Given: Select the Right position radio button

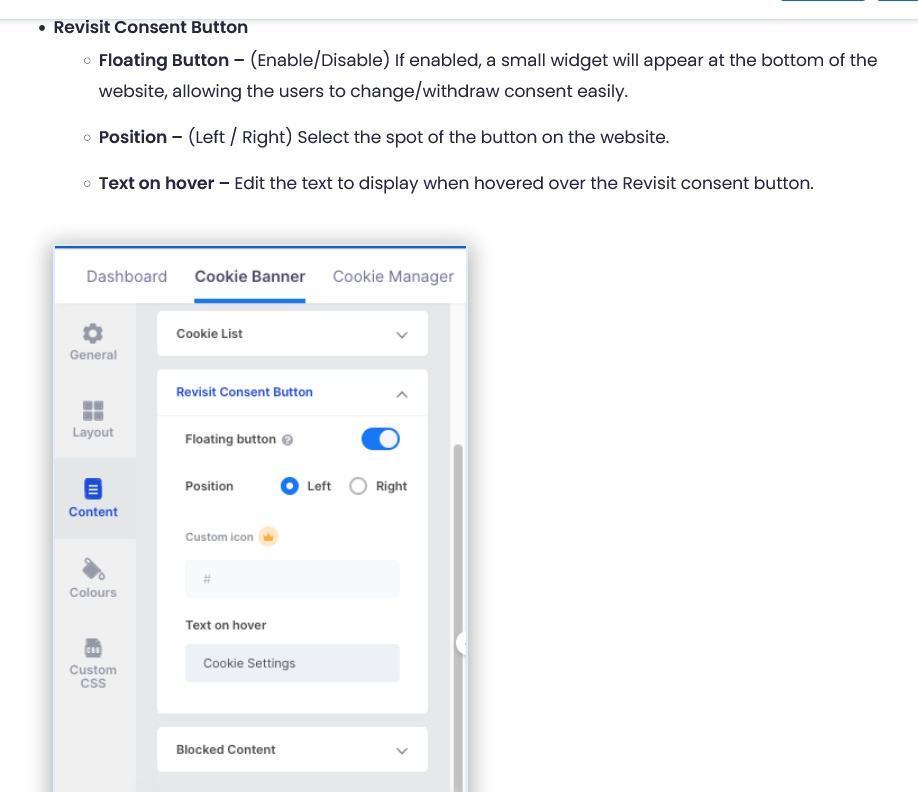Looking at the screenshot, I should click(358, 486).
